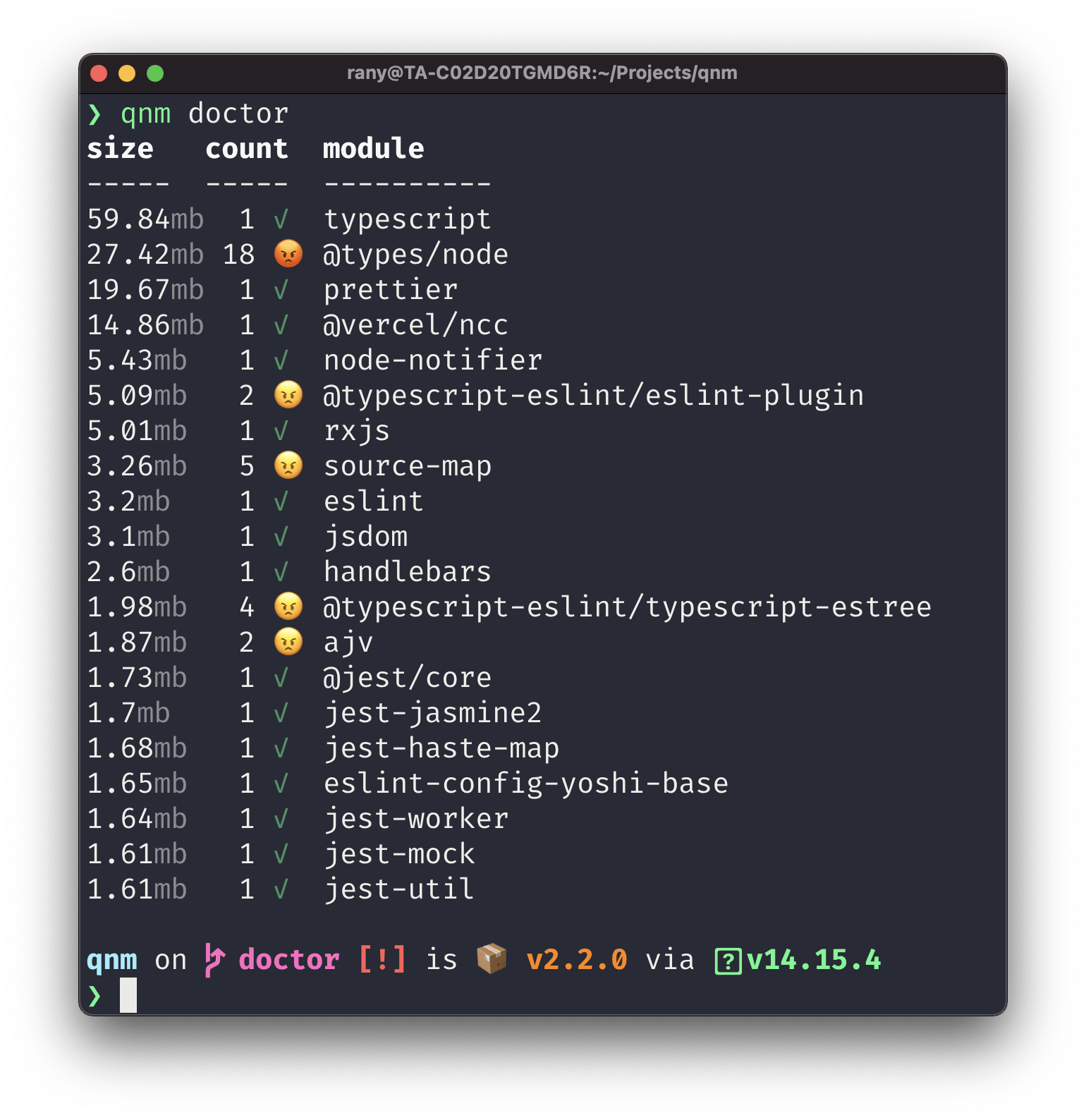The image size is (1086, 1120).
Task: Click the angry emoji next to @typescript-eslint/eslint-plugin
Action: point(288,395)
